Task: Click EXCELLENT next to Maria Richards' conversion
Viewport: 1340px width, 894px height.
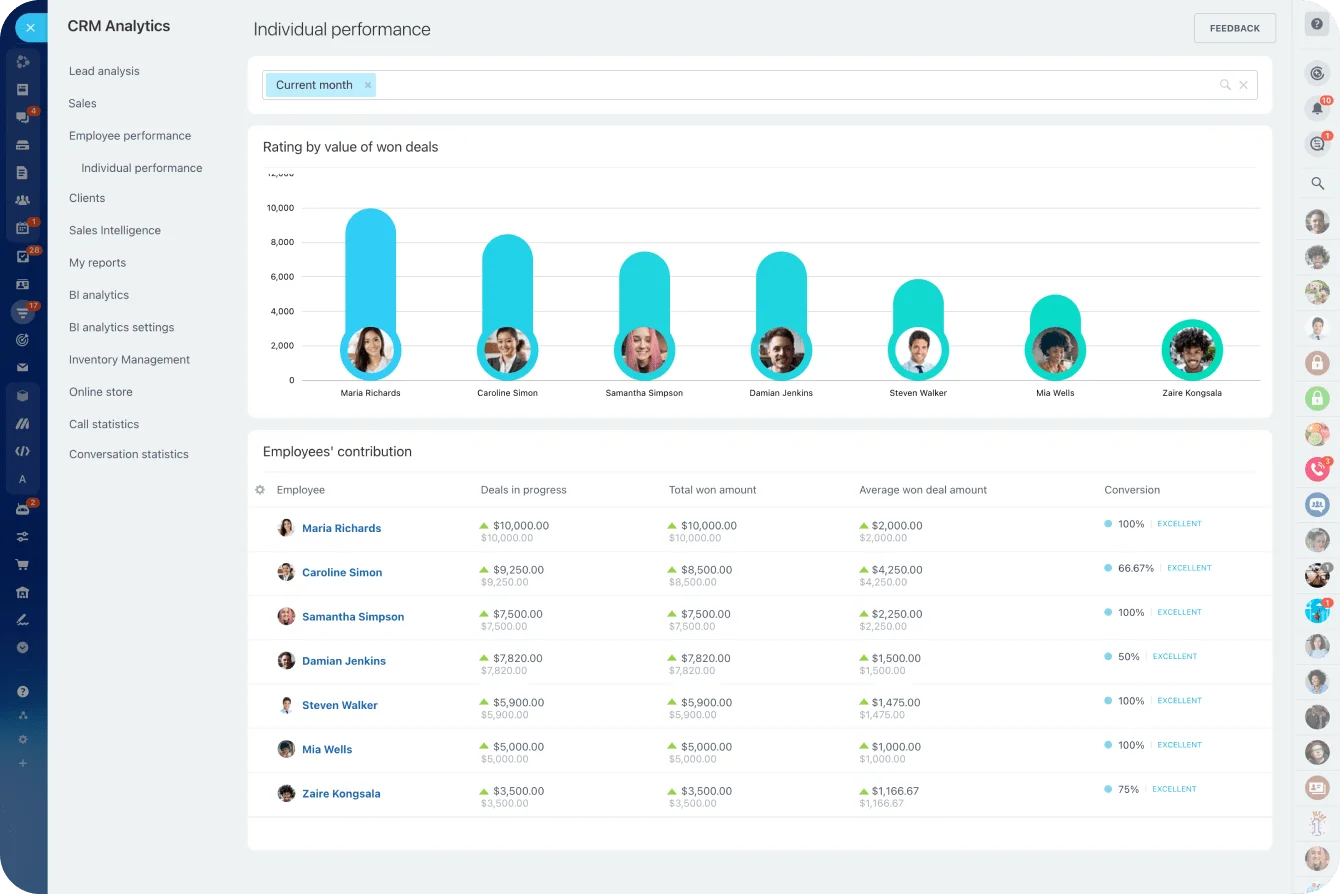Action: (1179, 523)
